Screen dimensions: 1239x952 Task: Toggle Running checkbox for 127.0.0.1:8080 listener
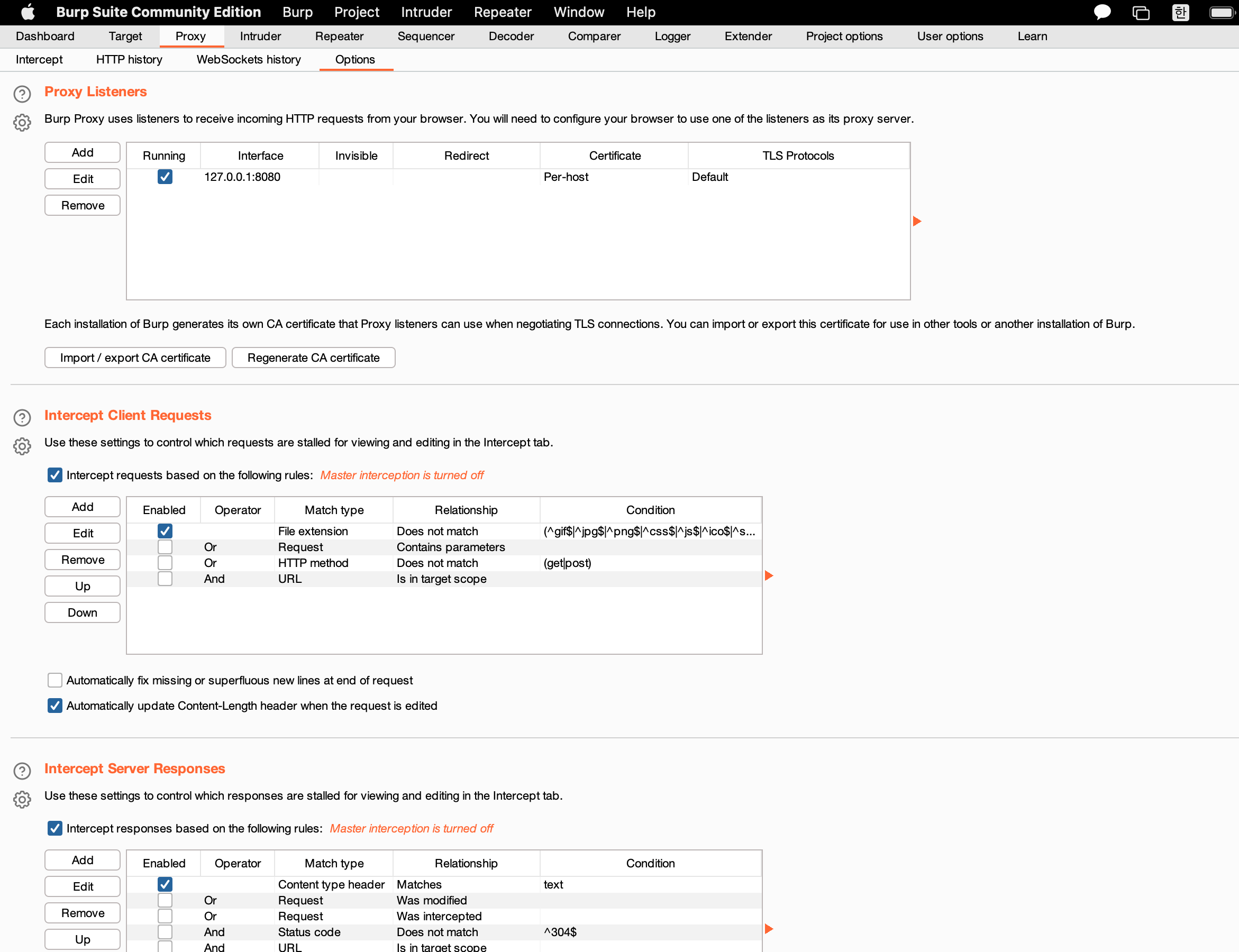pyautogui.click(x=165, y=177)
